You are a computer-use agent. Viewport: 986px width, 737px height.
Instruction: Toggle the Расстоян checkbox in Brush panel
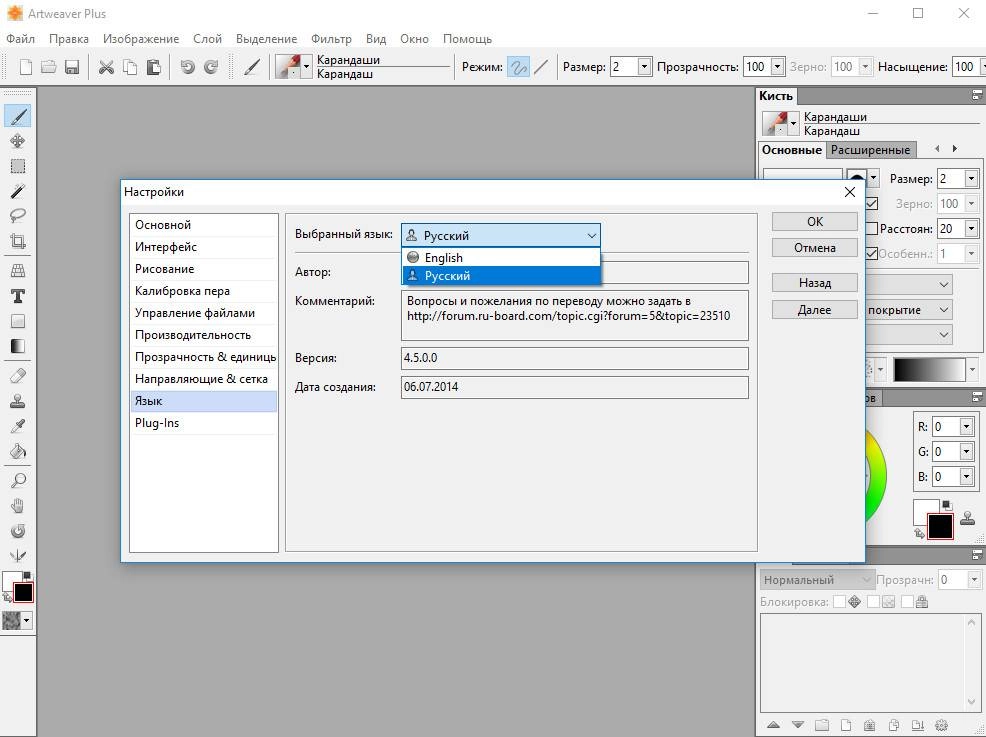[x=872, y=228]
